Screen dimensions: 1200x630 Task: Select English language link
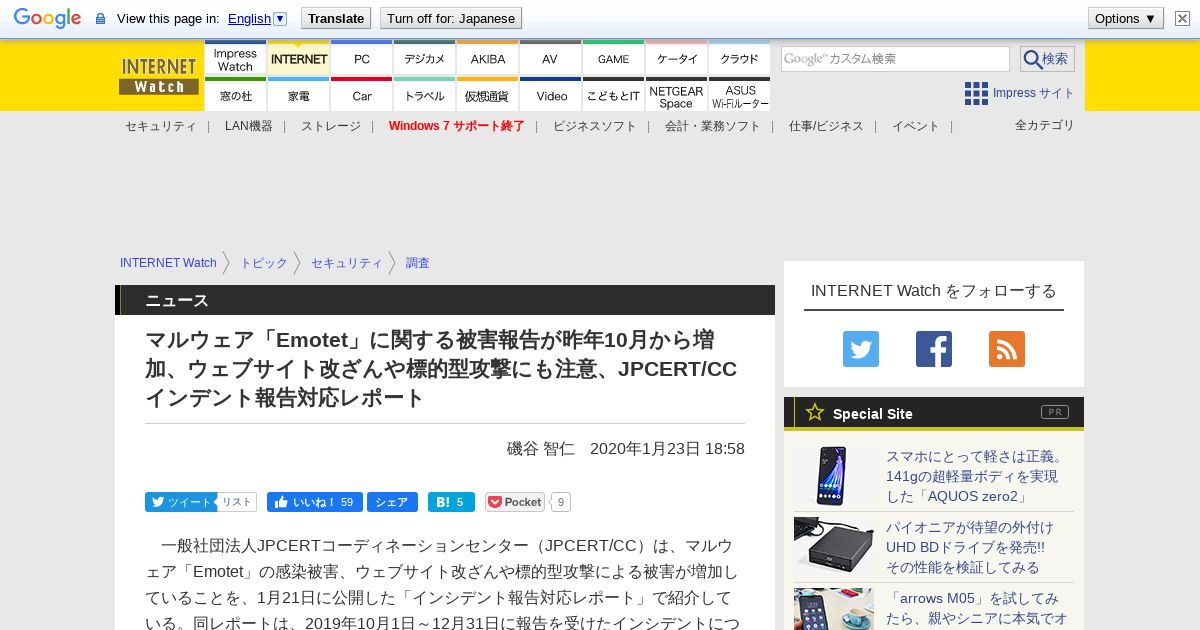coord(249,18)
